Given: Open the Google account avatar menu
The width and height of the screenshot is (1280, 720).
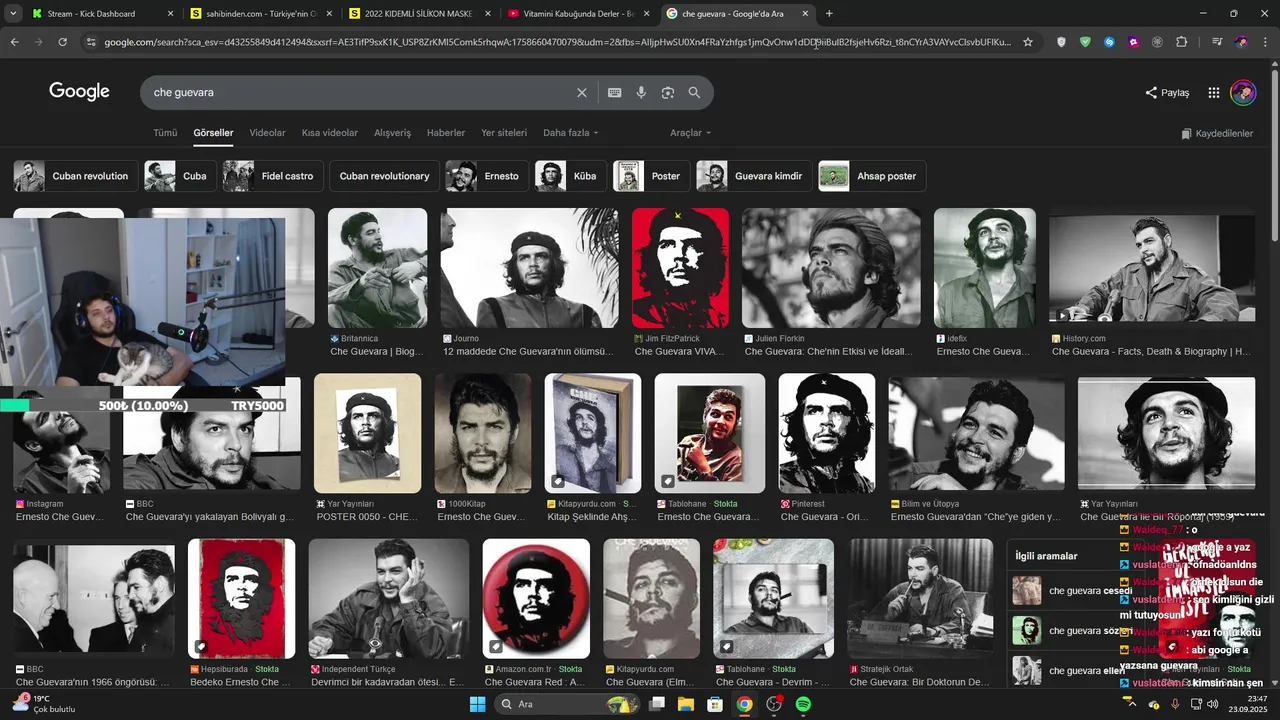Looking at the screenshot, I should (x=1243, y=92).
